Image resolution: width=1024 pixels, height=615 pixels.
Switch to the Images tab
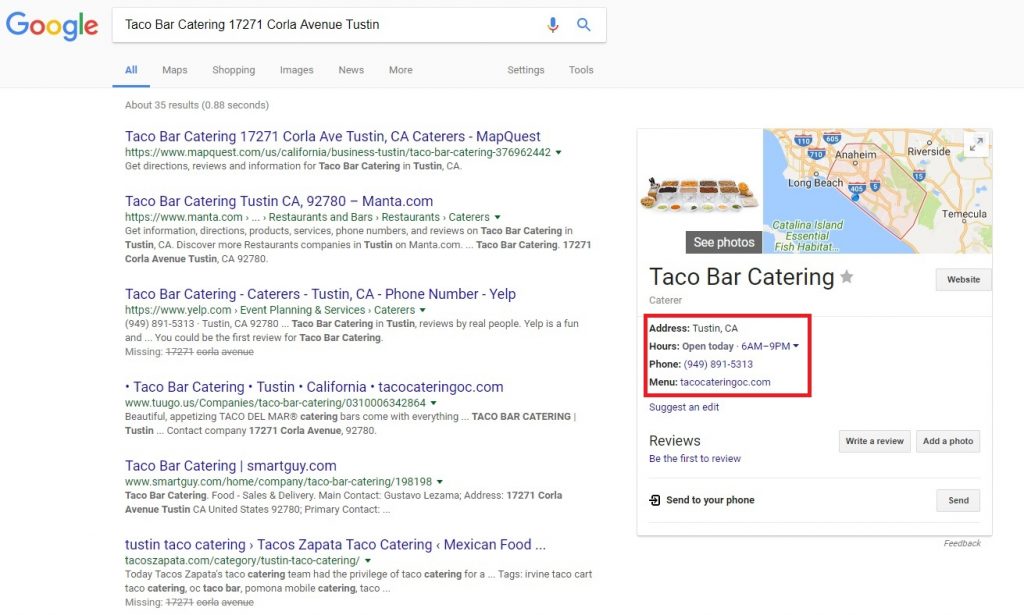pos(296,70)
